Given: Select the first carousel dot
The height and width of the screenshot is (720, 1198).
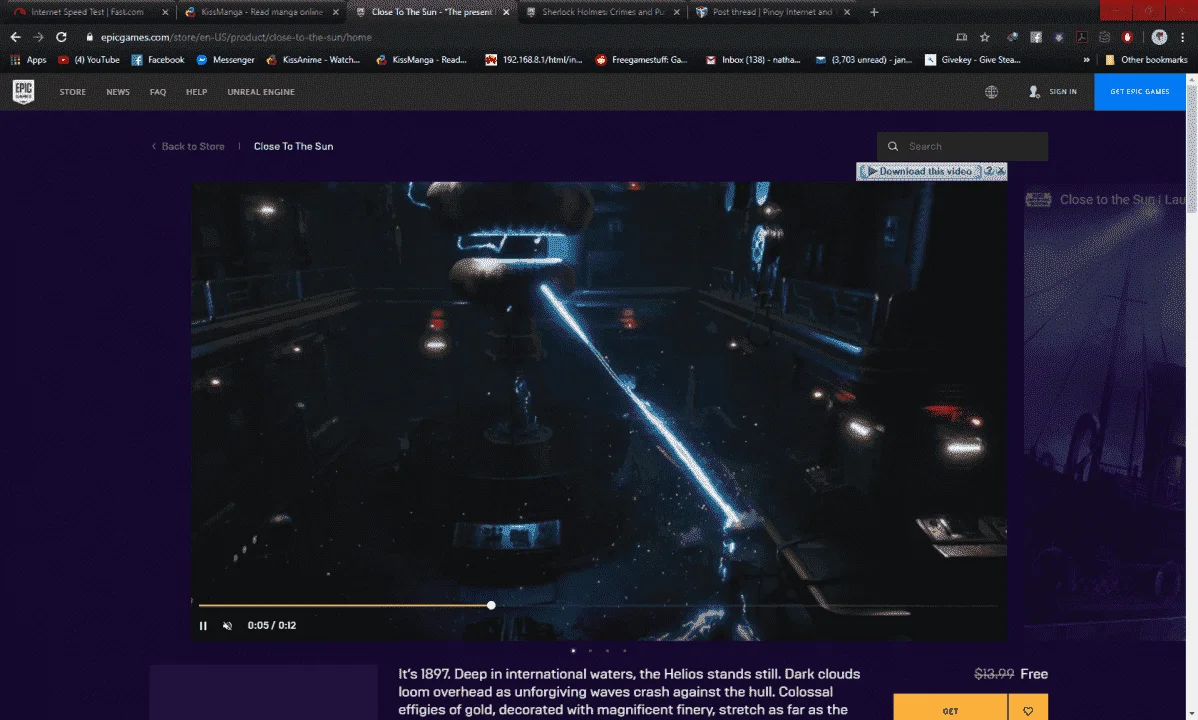Looking at the screenshot, I should click(x=573, y=650).
